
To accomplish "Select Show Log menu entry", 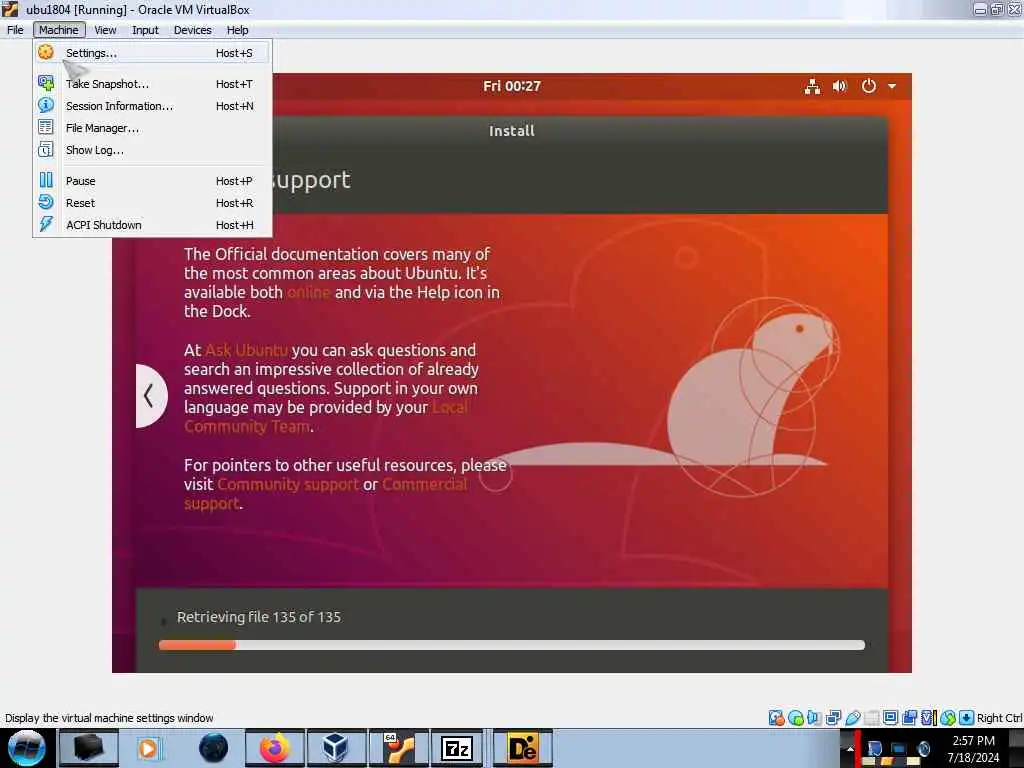I will 152,150.
